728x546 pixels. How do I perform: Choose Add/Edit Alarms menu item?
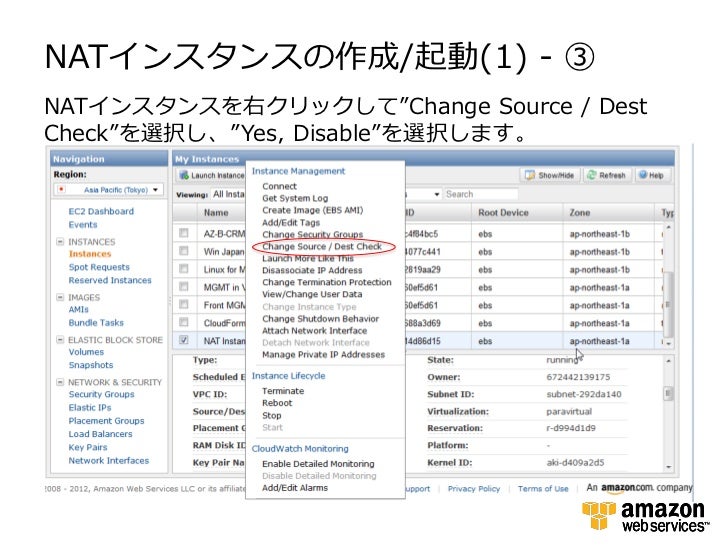pyautogui.click(x=295, y=488)
